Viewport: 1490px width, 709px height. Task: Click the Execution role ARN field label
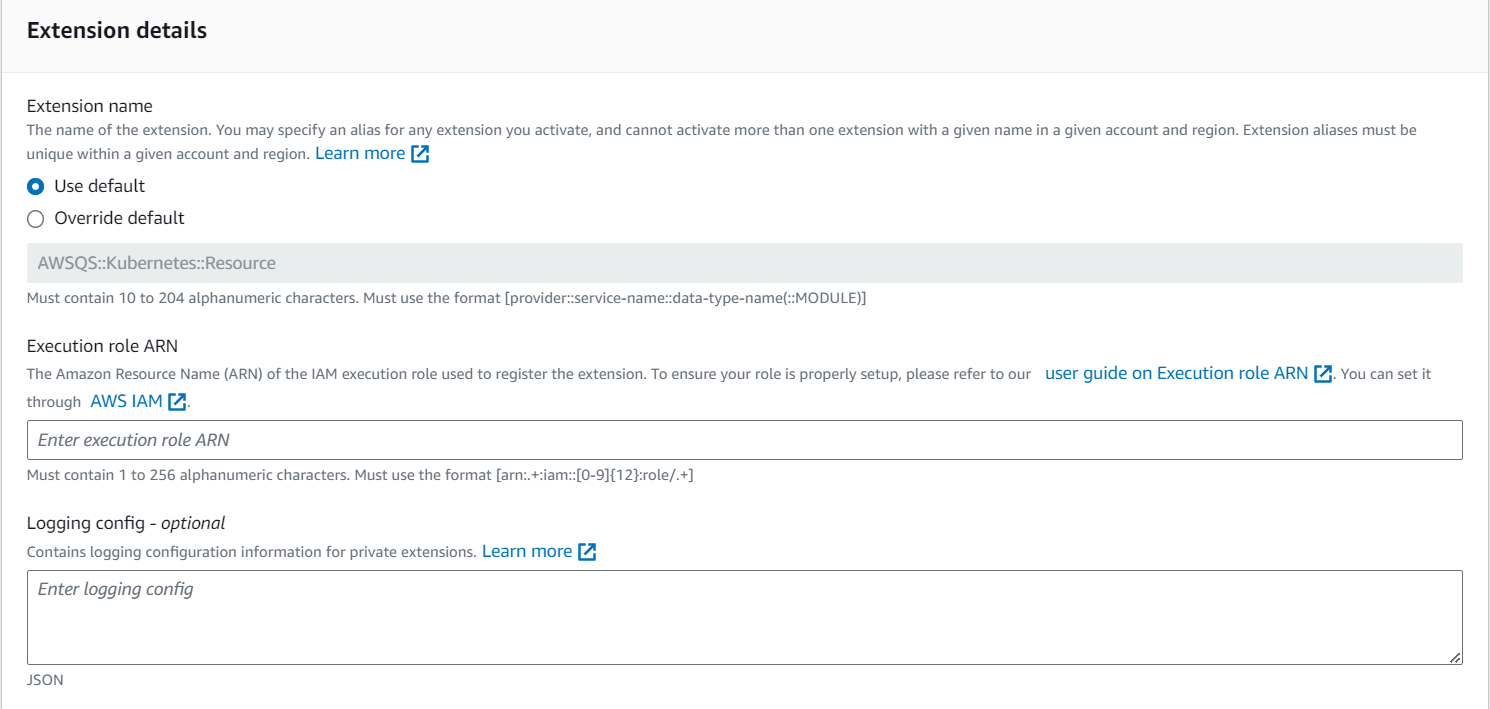coord(102,346)
